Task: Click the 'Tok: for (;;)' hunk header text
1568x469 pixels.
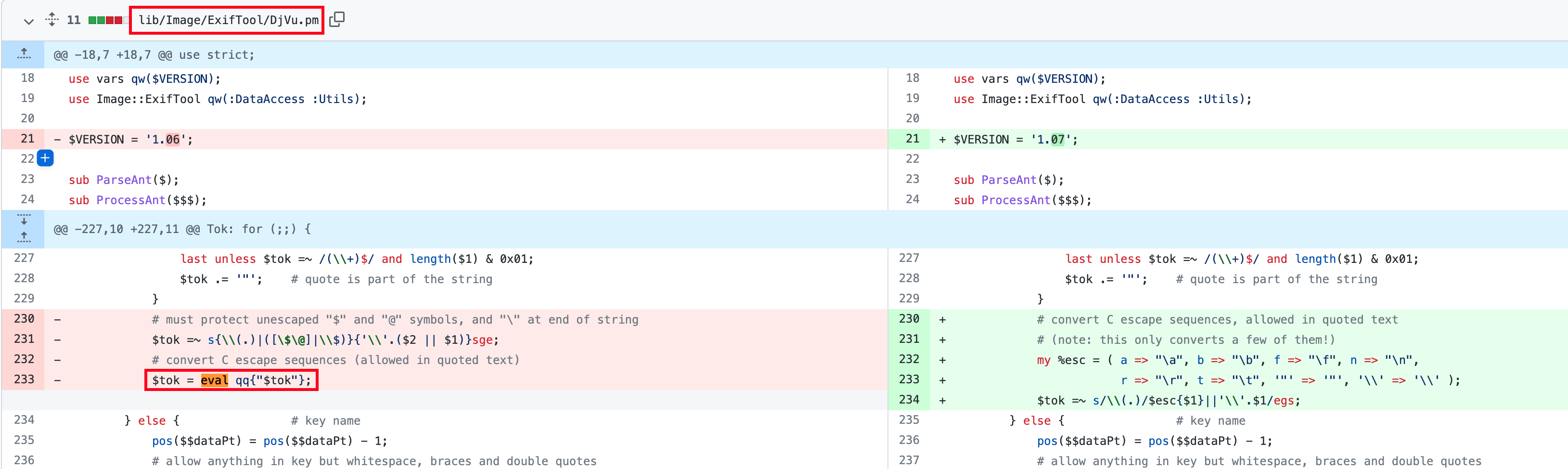Action: 259,229
